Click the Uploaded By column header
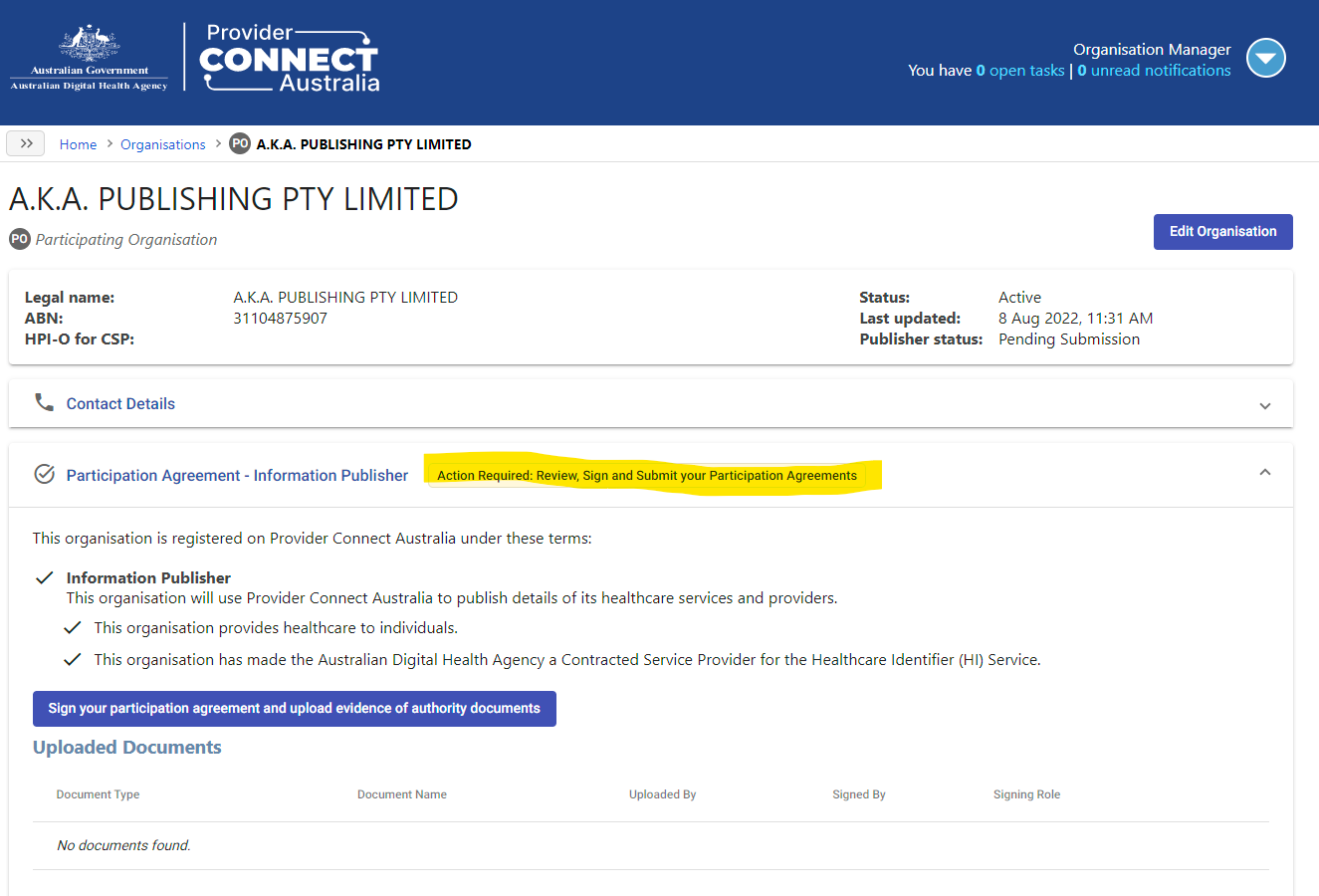Screen dimensions: 1319x896 pyautogui.click(x=662, y=794)
